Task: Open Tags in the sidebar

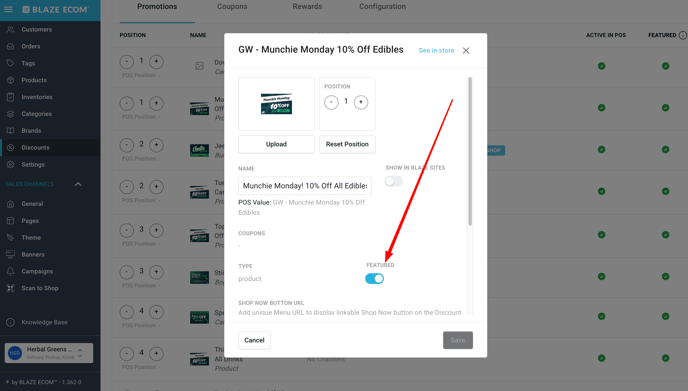Action: pyautogui.click(x=28, y=63)
